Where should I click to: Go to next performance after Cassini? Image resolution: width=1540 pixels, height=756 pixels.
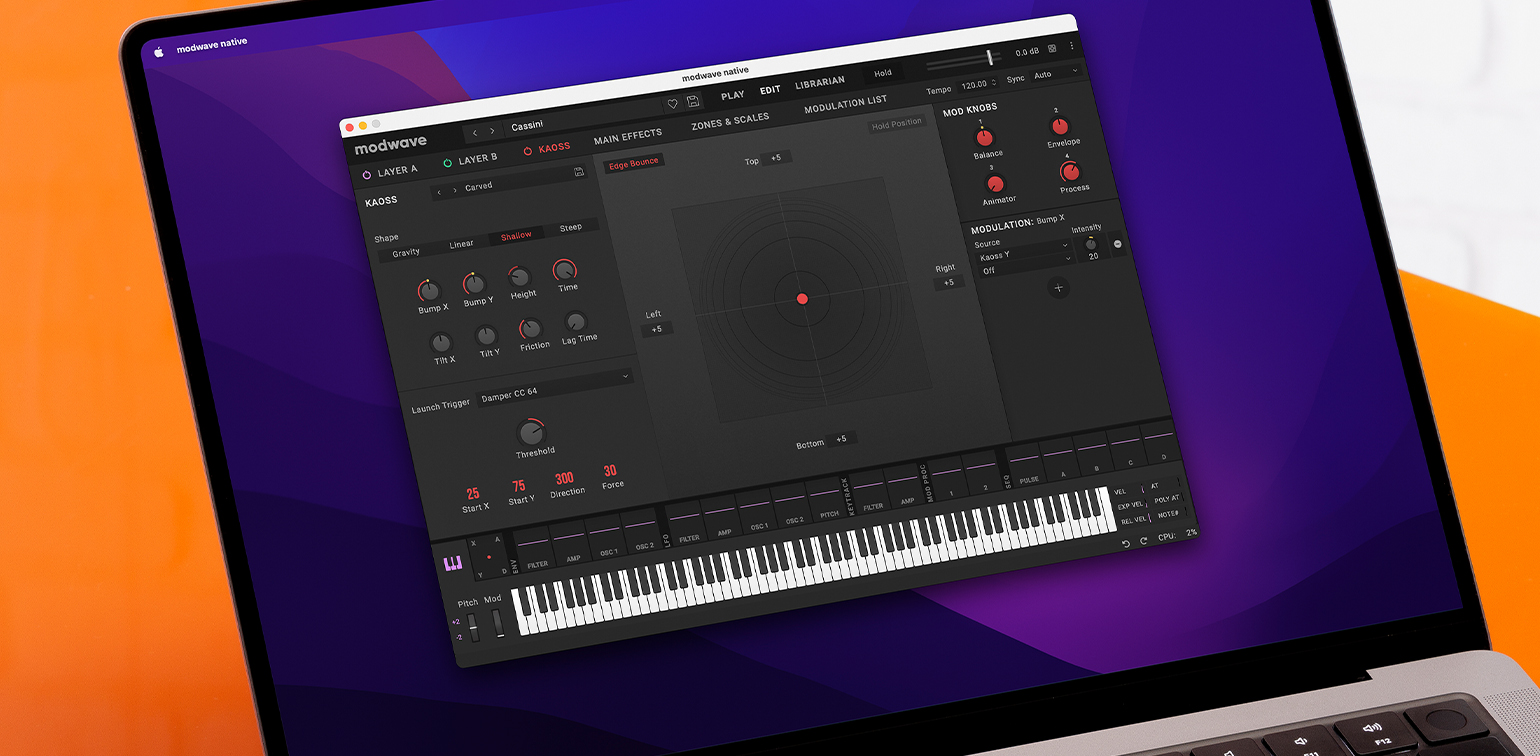tap(492, 131)
